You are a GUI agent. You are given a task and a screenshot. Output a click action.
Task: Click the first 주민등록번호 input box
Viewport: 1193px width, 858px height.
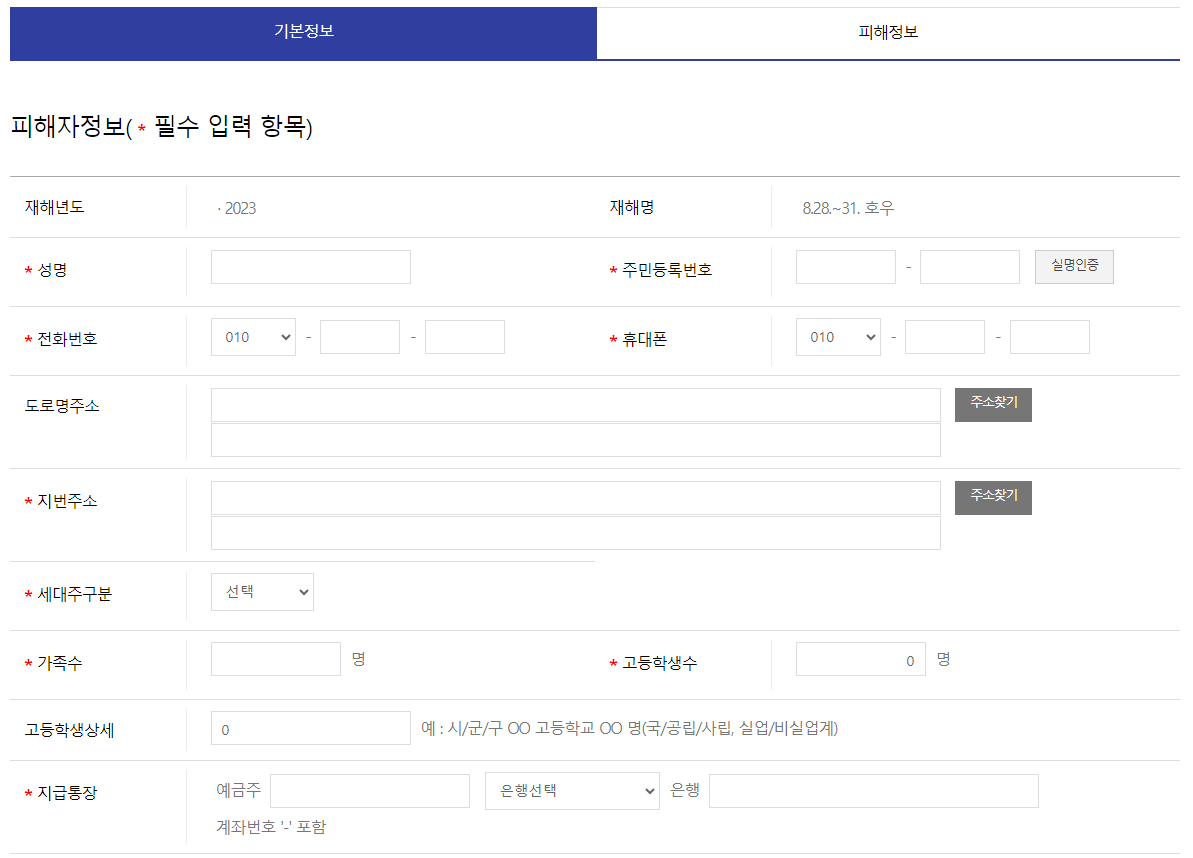point(845,266)
